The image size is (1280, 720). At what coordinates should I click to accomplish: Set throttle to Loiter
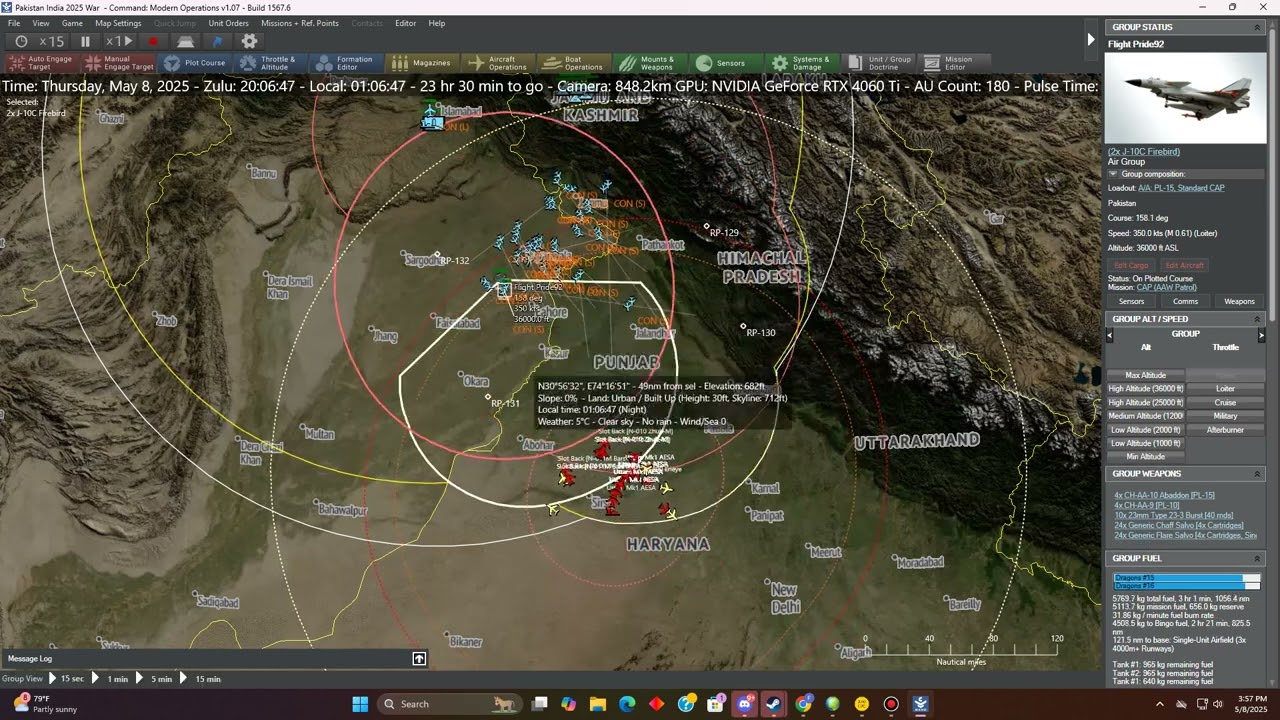[1225, 389]
